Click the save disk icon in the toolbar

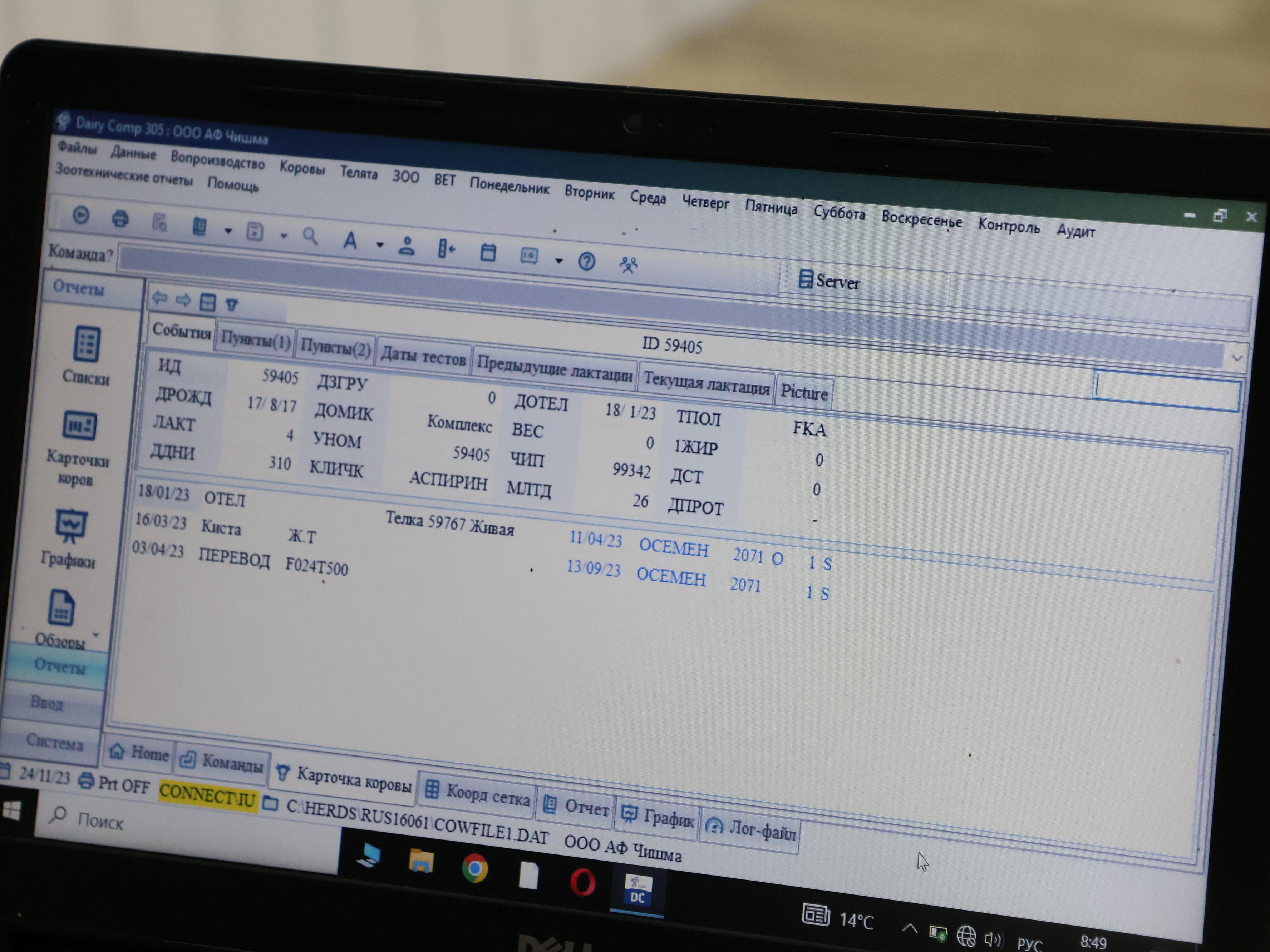click(254, 231)
